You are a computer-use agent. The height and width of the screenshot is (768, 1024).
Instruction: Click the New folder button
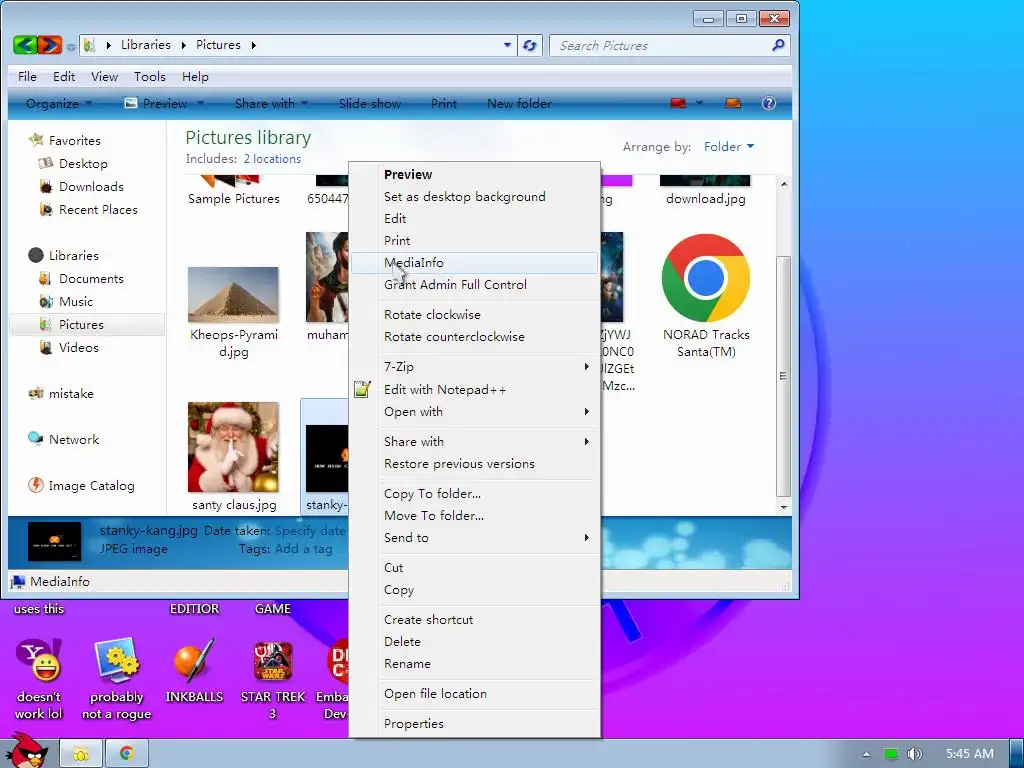click(x=519, y=103)
